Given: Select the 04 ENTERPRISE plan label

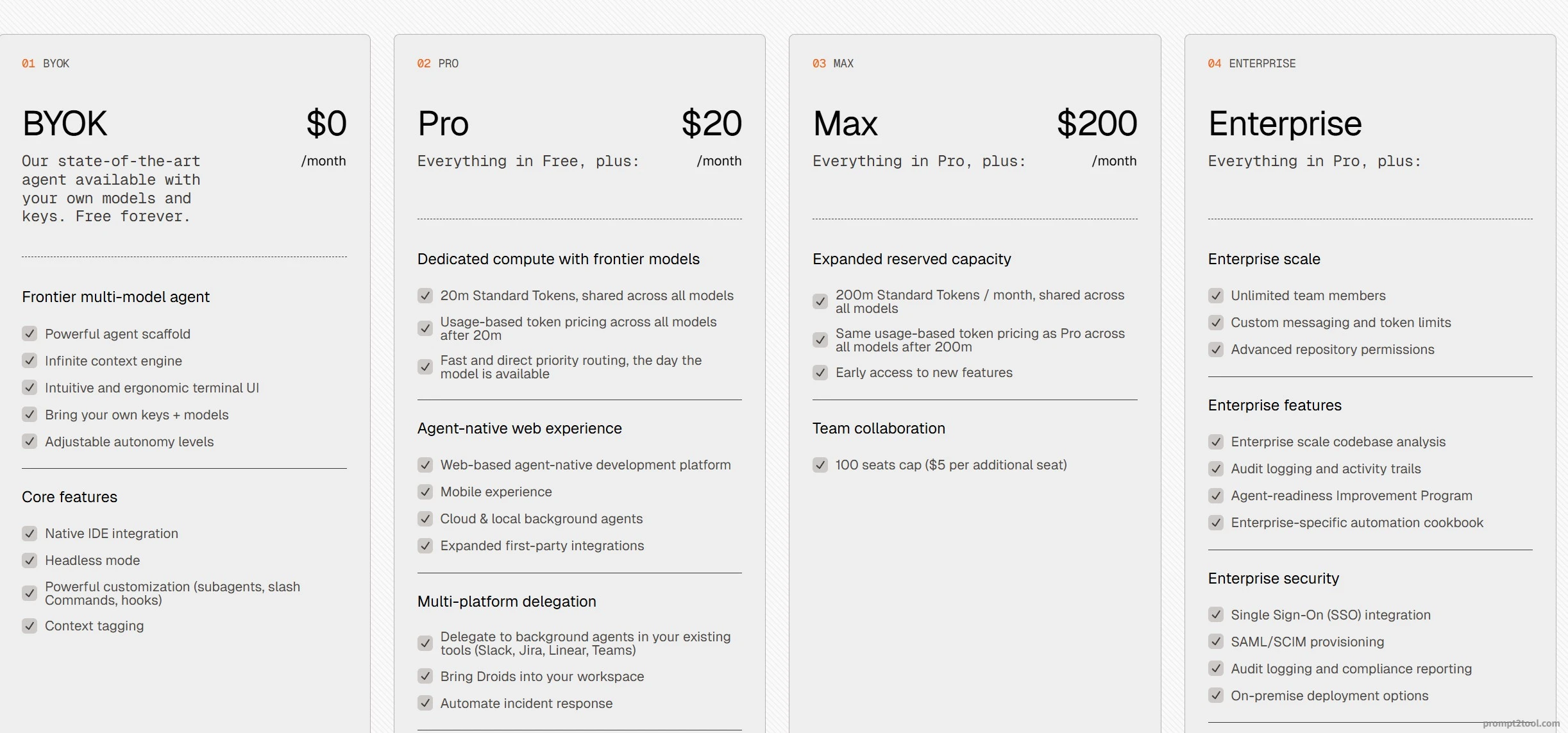Looking at the screenshot, I should pos(1252,63).
